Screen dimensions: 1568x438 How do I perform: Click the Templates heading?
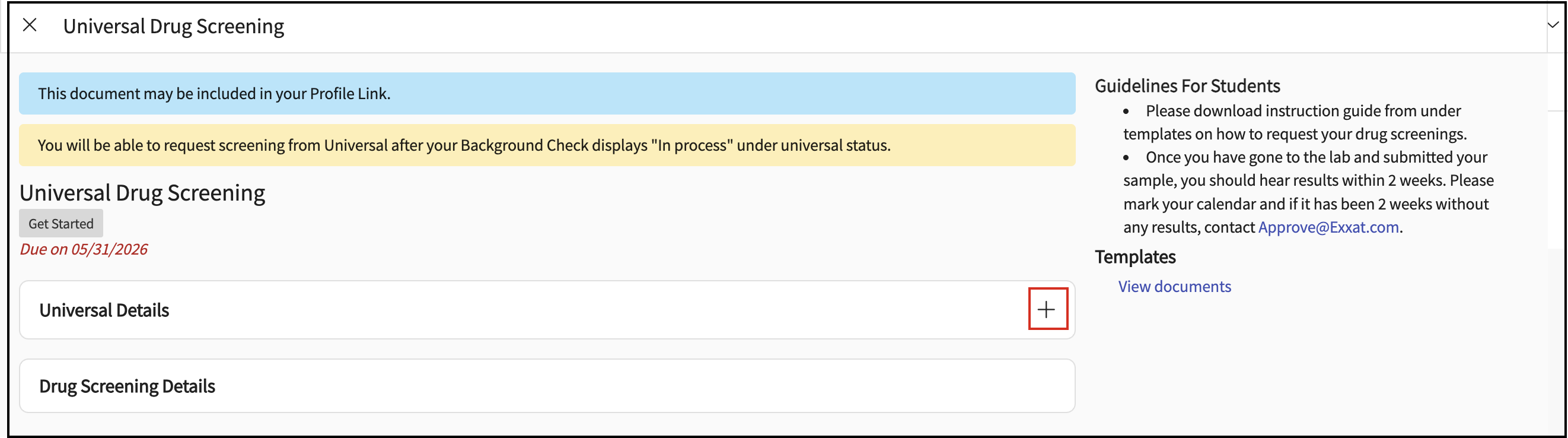click(x=1134, y=257)
